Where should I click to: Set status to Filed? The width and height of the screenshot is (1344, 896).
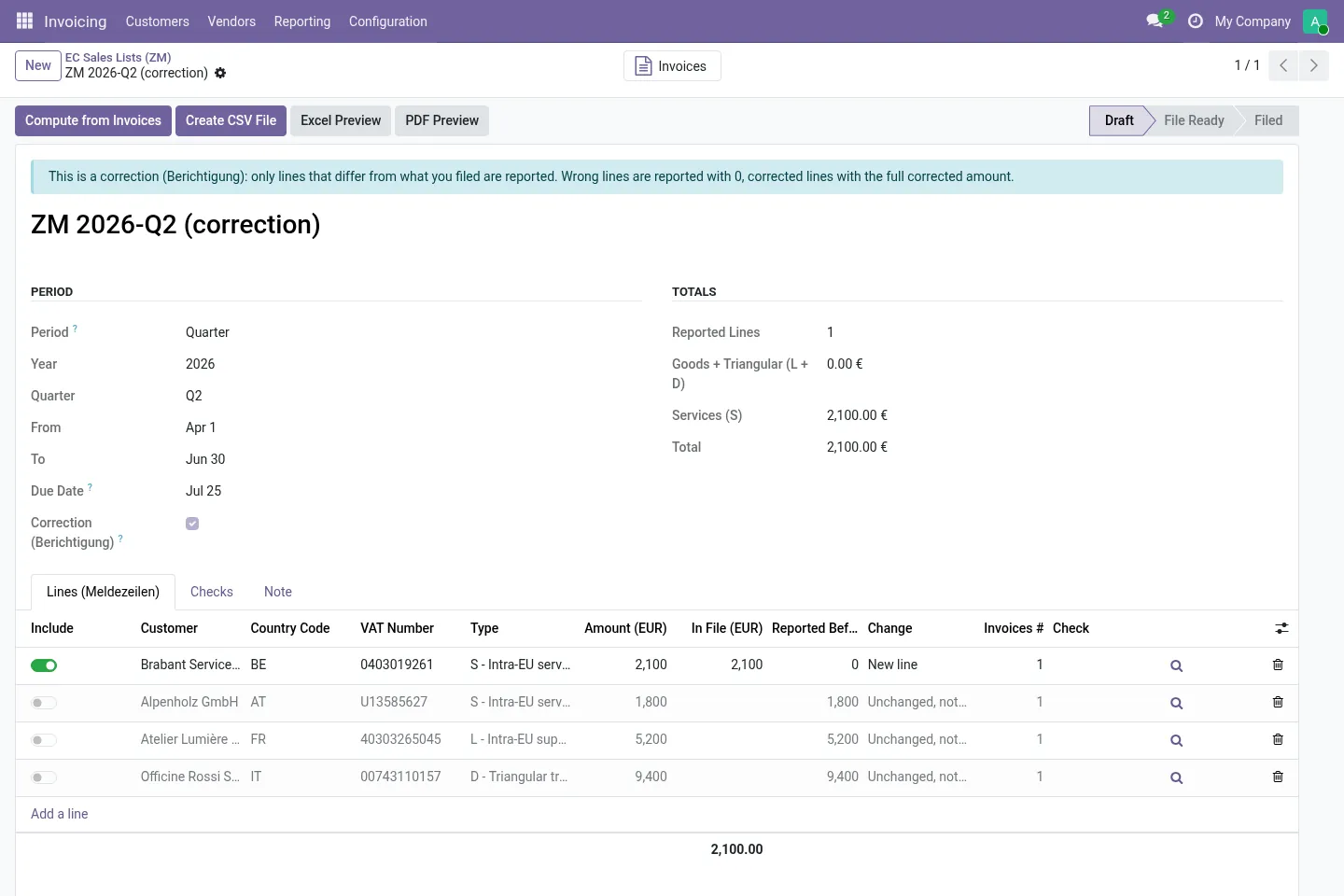click(1268, 120)
